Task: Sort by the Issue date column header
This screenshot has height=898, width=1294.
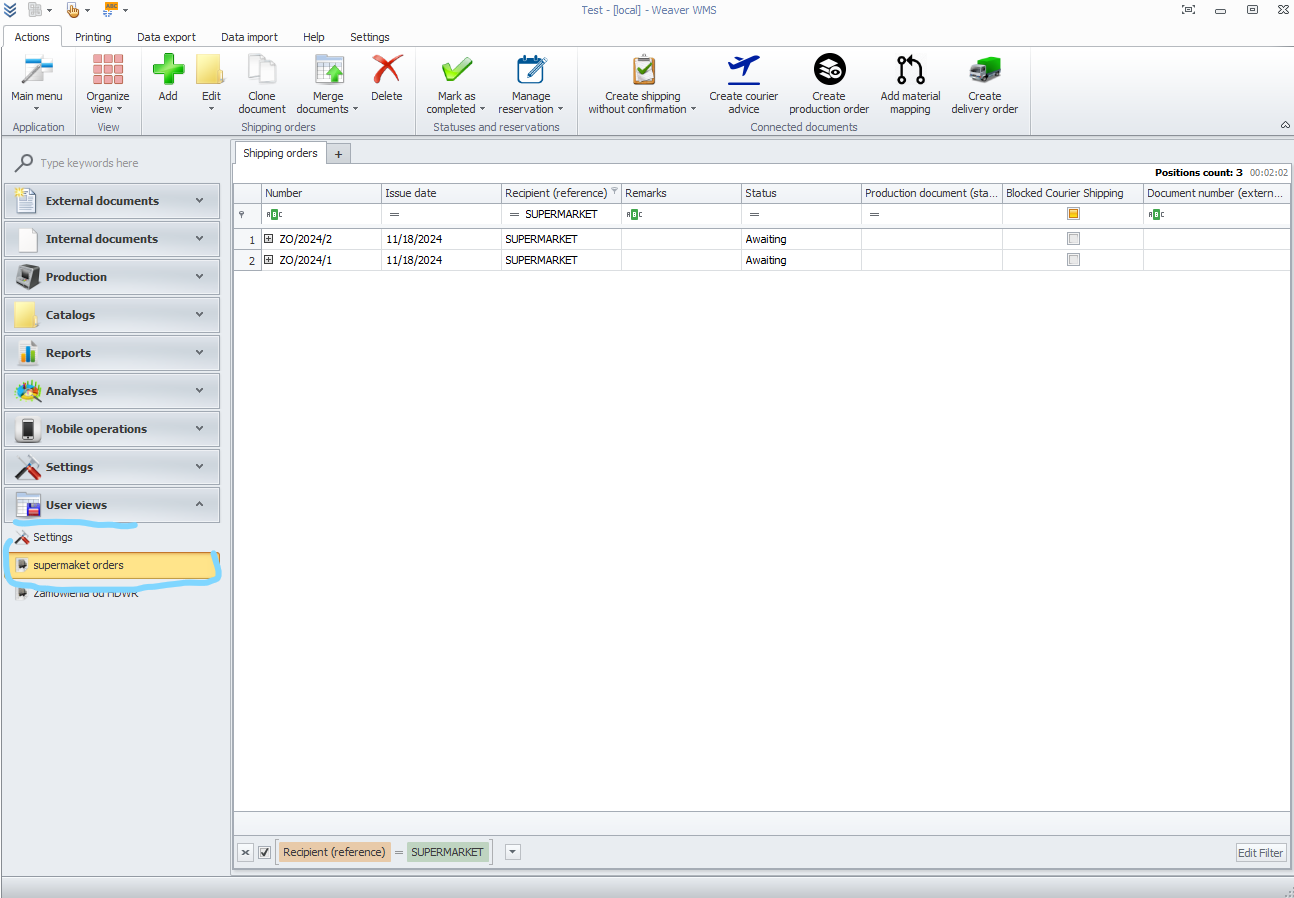Action: tap(441, 193)
